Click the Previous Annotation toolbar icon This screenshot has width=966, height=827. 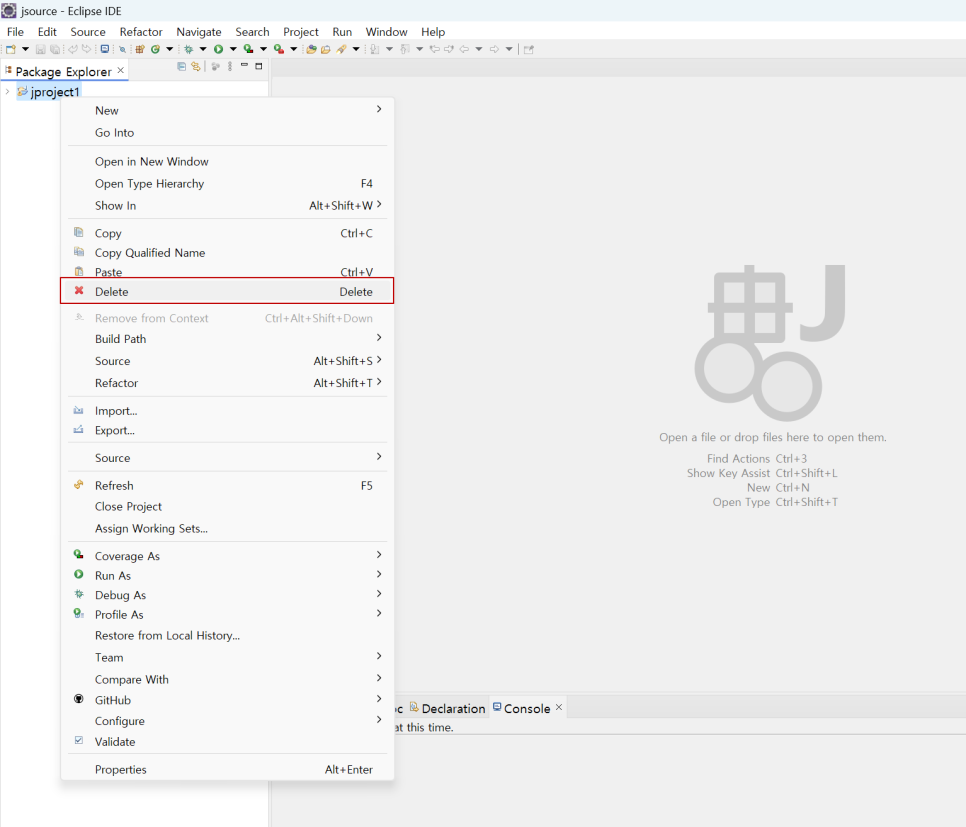[405, 49]
